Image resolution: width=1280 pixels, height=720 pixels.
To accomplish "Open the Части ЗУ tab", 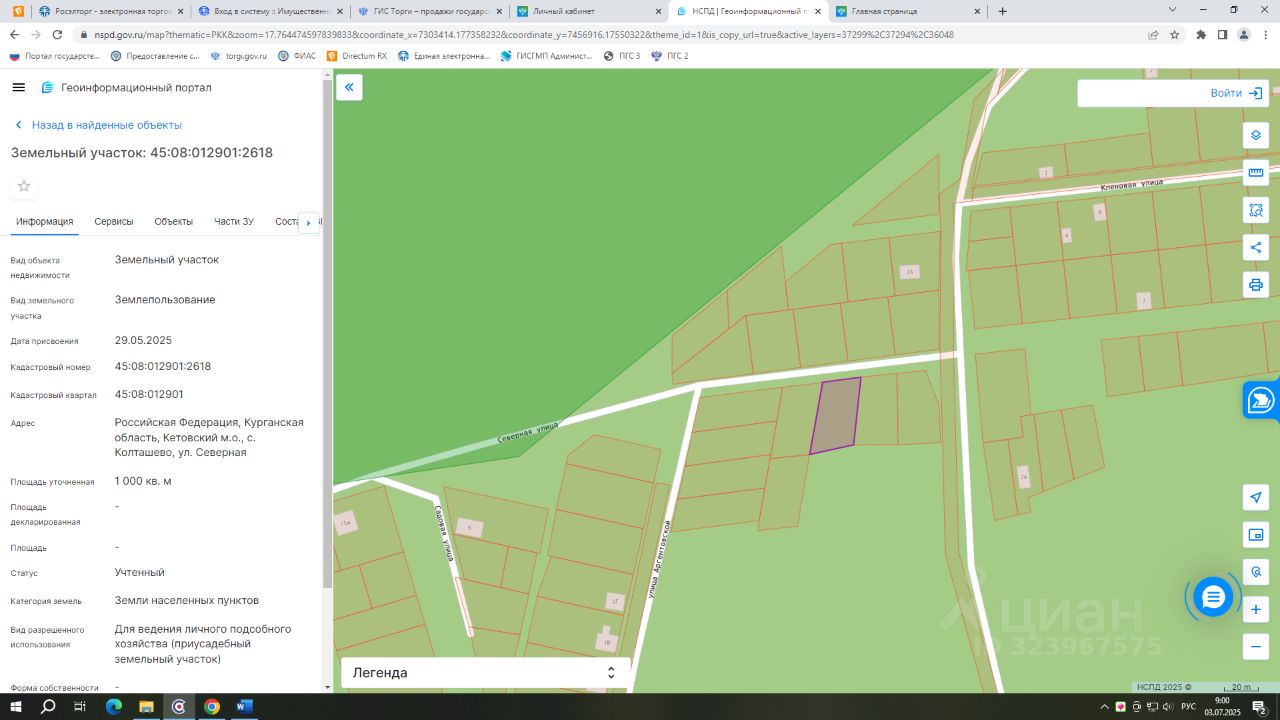I will point(234,221).
